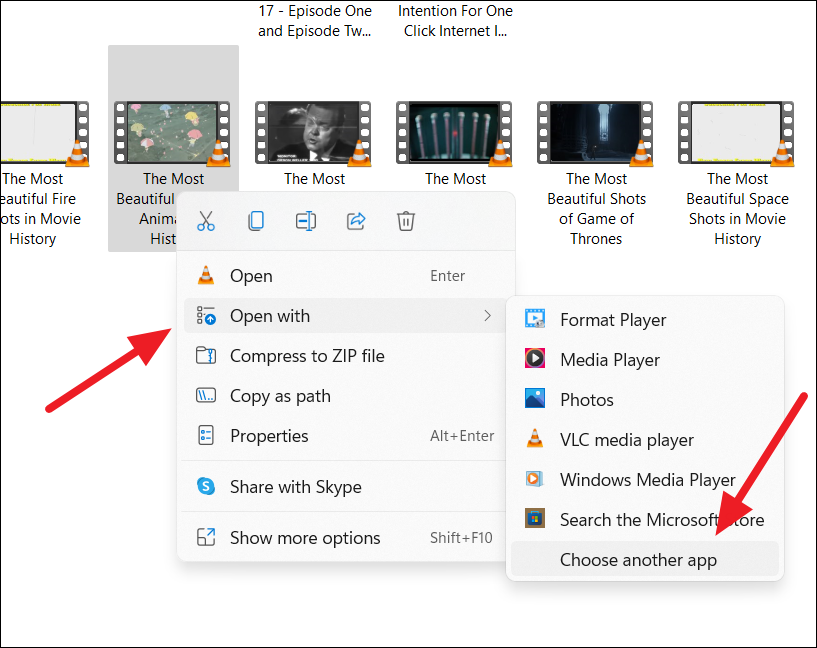Click the Microsoft Store icon
This screenshot has height=648, width=817.
535,518
